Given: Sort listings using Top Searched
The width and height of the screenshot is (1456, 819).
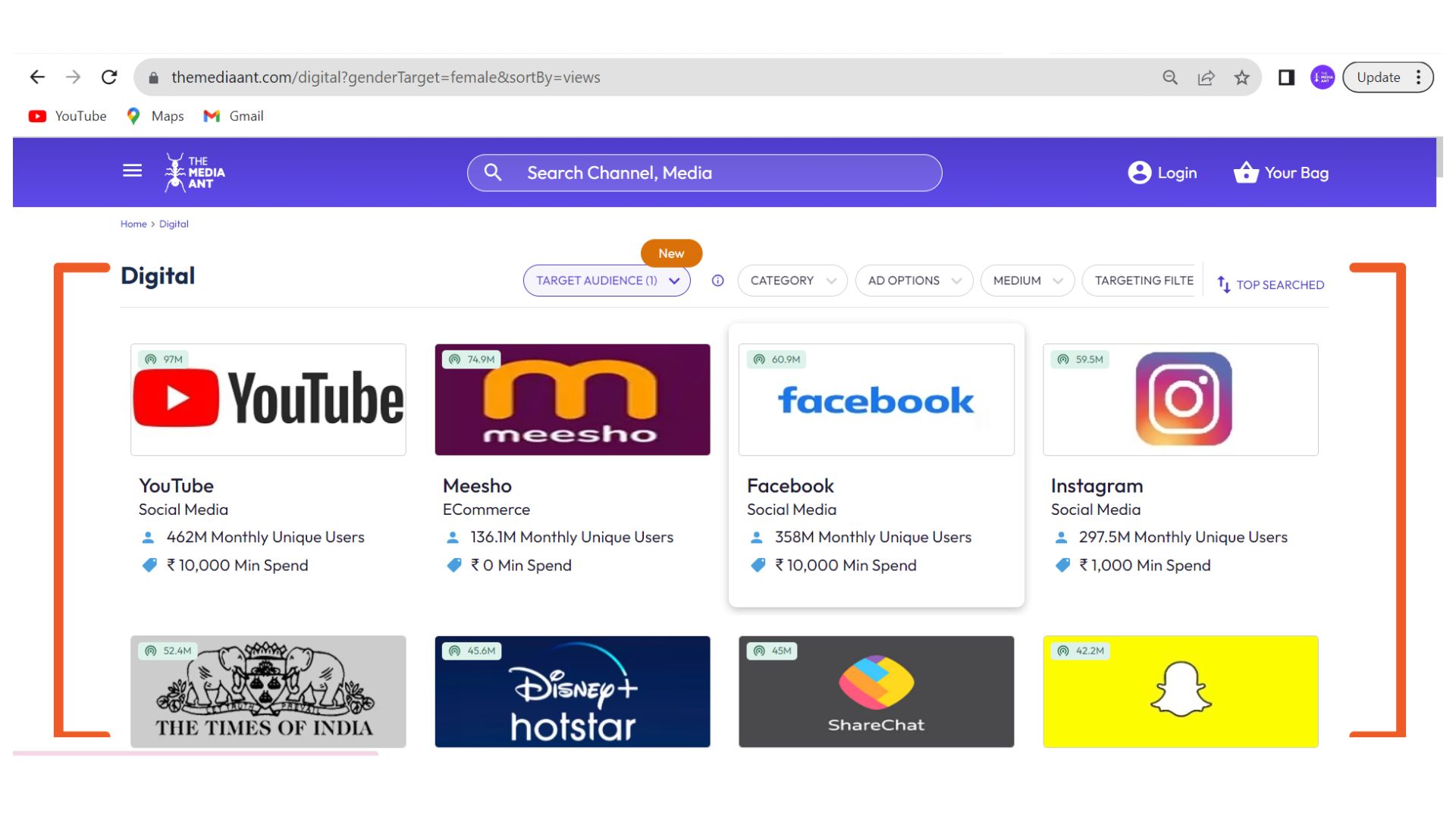Looking at the screenshot, I should pyautogui.click(x=1270, y=284).
